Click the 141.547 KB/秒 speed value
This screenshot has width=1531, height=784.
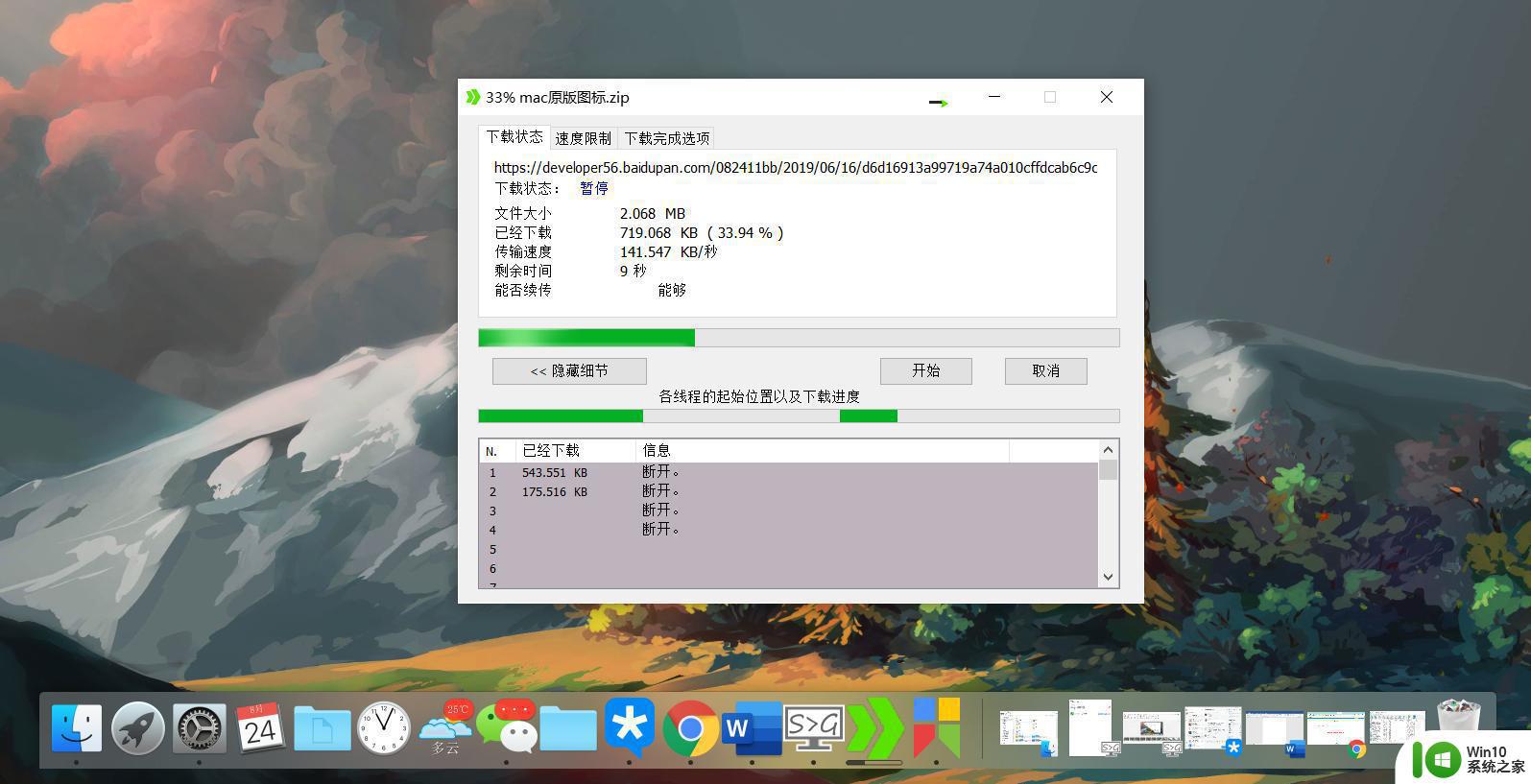[669, 251]
